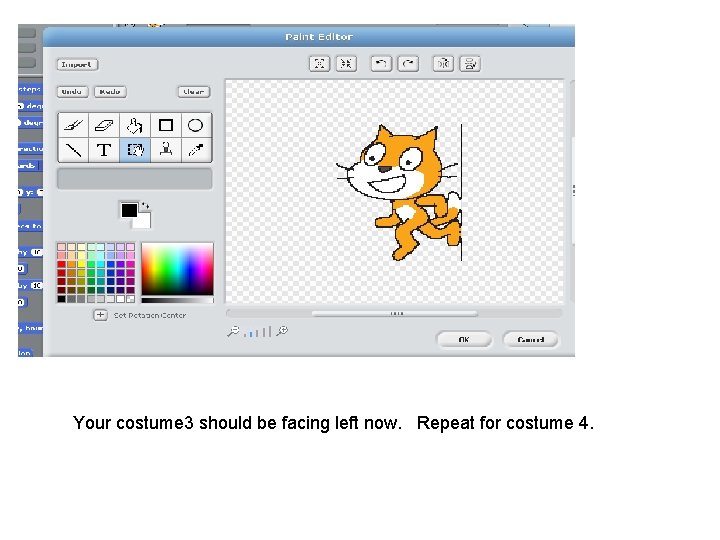Select the Ellipse tool

[x=196, y=125]
